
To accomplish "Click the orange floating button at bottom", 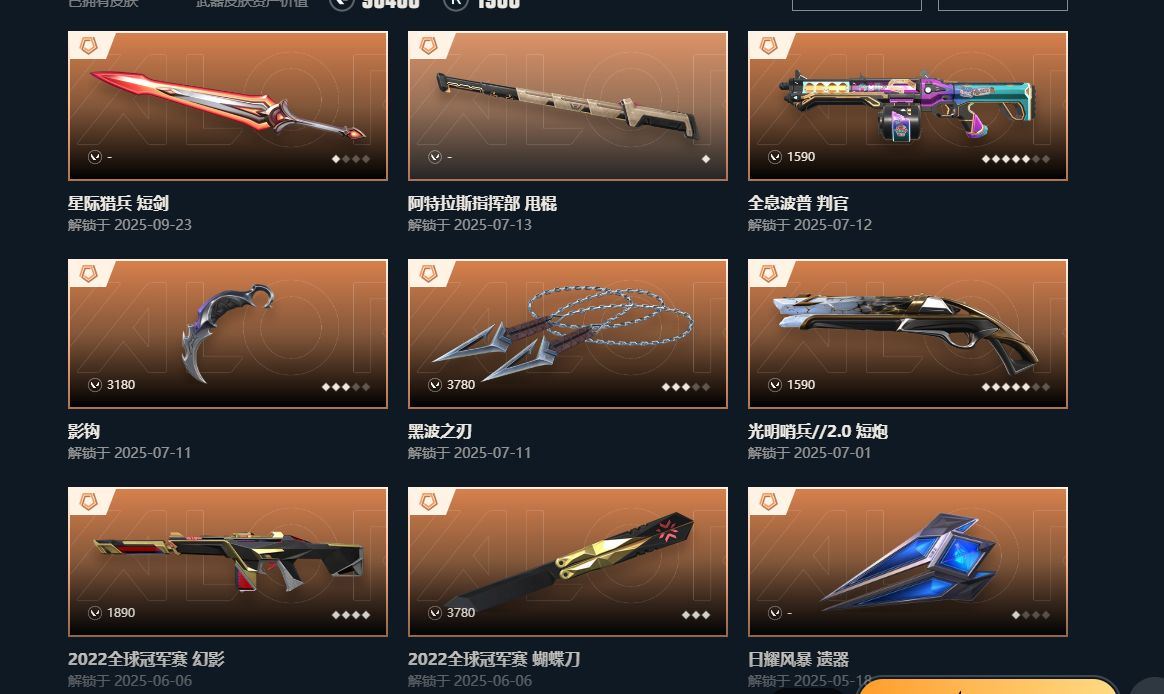I will pyautogui.click(x=987, y=685).
